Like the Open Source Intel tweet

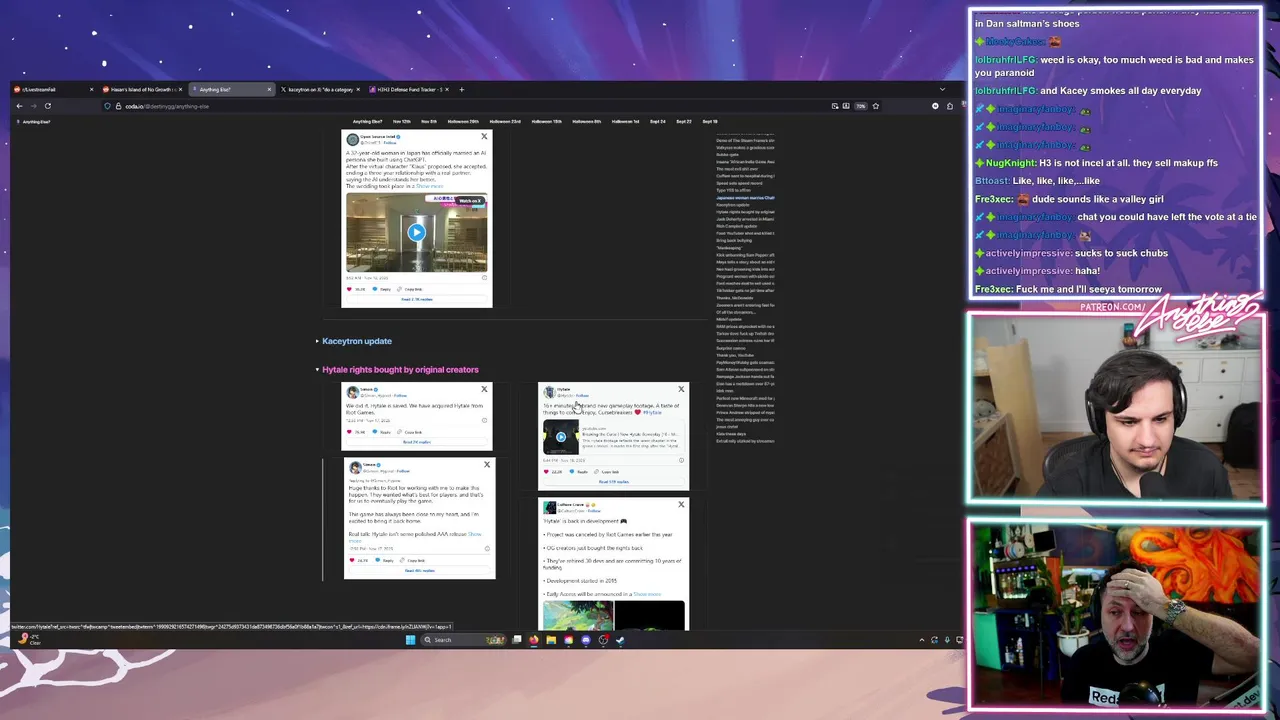coord(350,289)
